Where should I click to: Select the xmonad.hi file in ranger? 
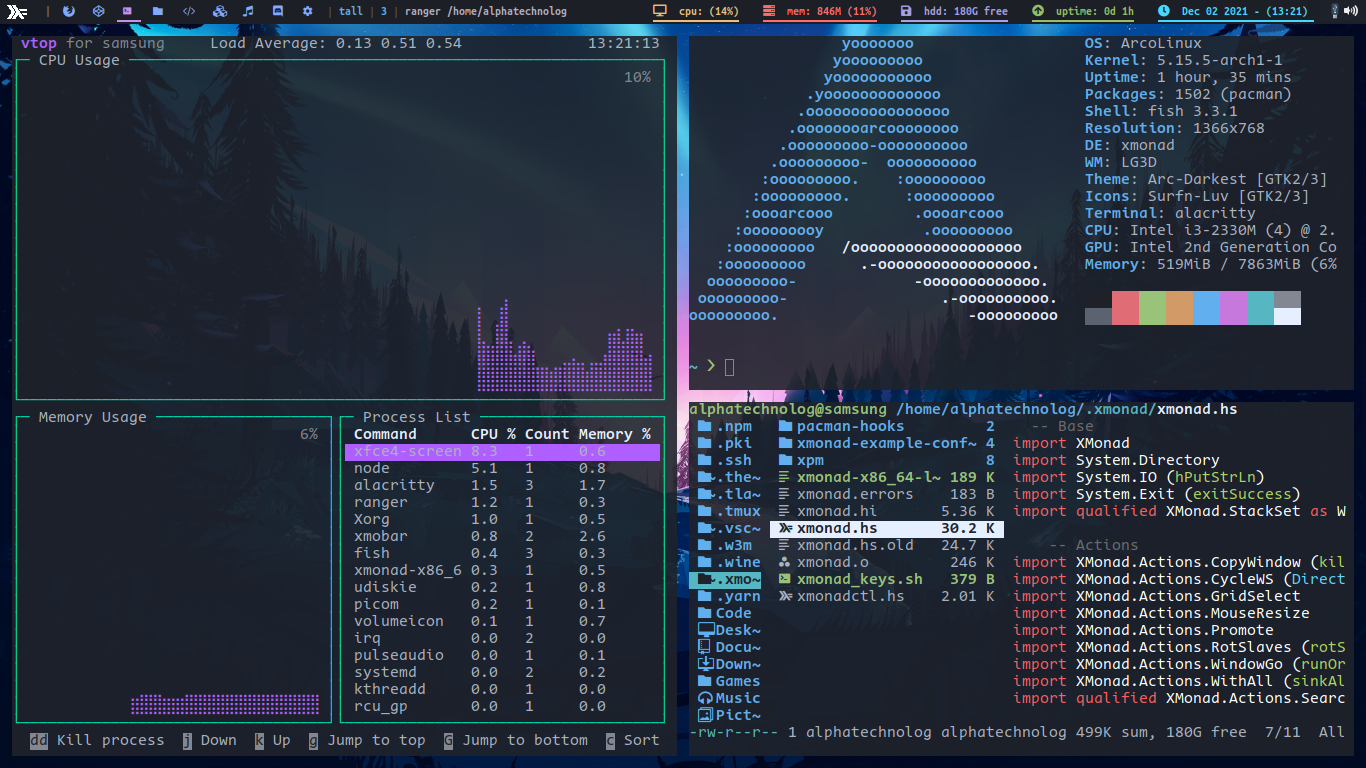886,511
